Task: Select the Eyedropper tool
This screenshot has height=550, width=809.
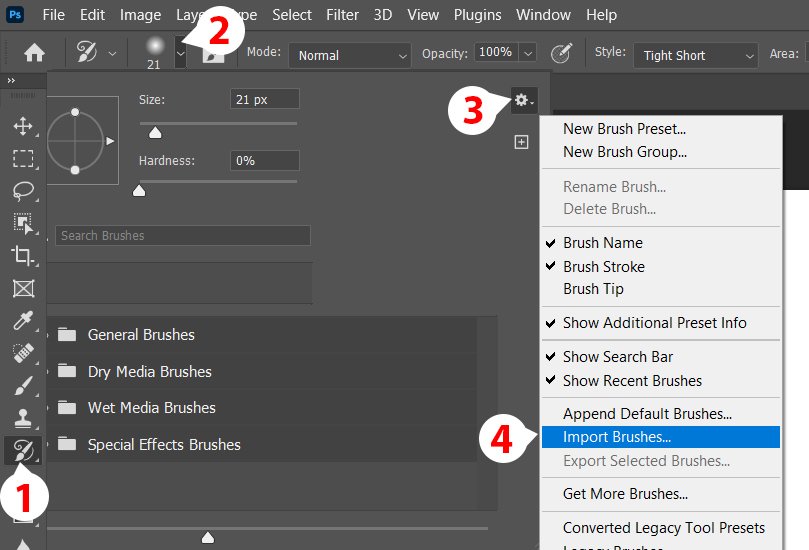Action: [23, 320]
